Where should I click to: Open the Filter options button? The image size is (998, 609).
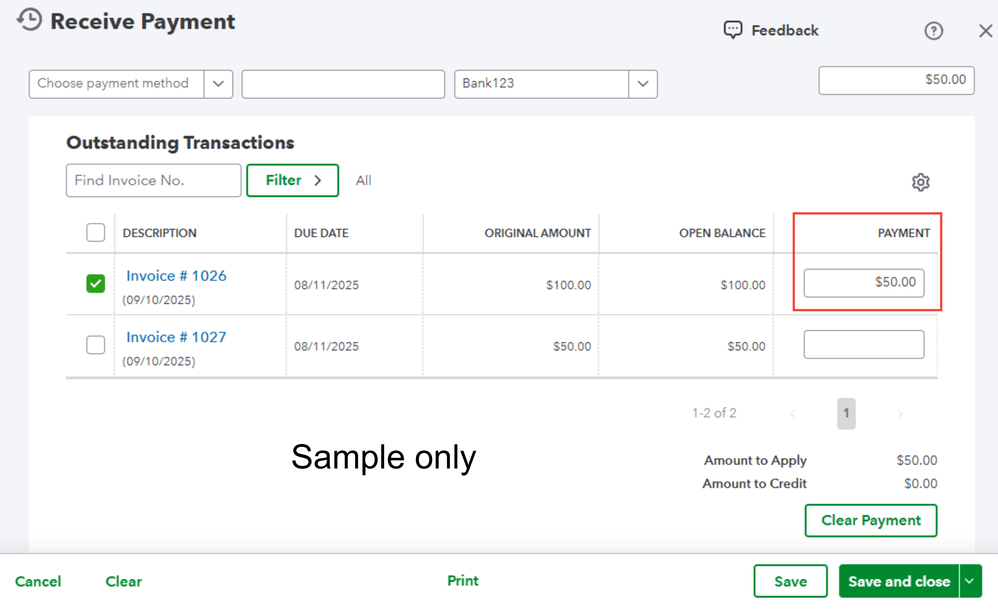[292, 181]
